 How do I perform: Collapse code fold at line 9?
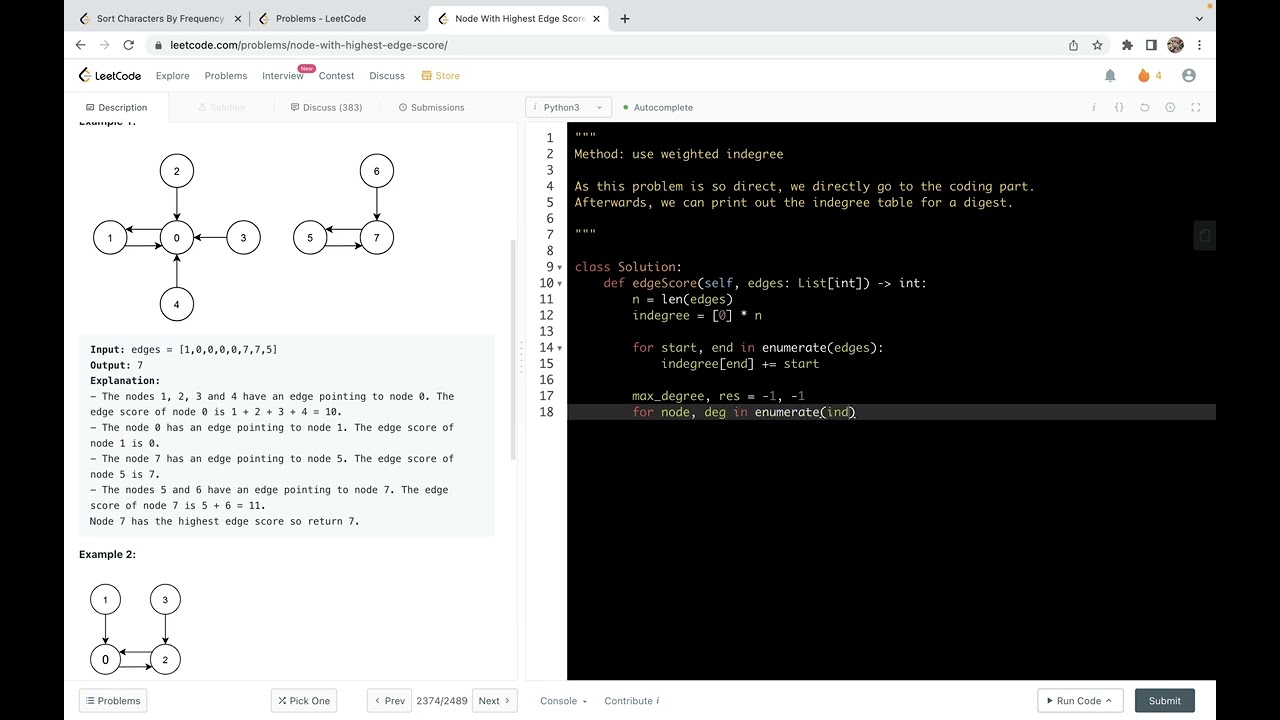pos(560,267)
